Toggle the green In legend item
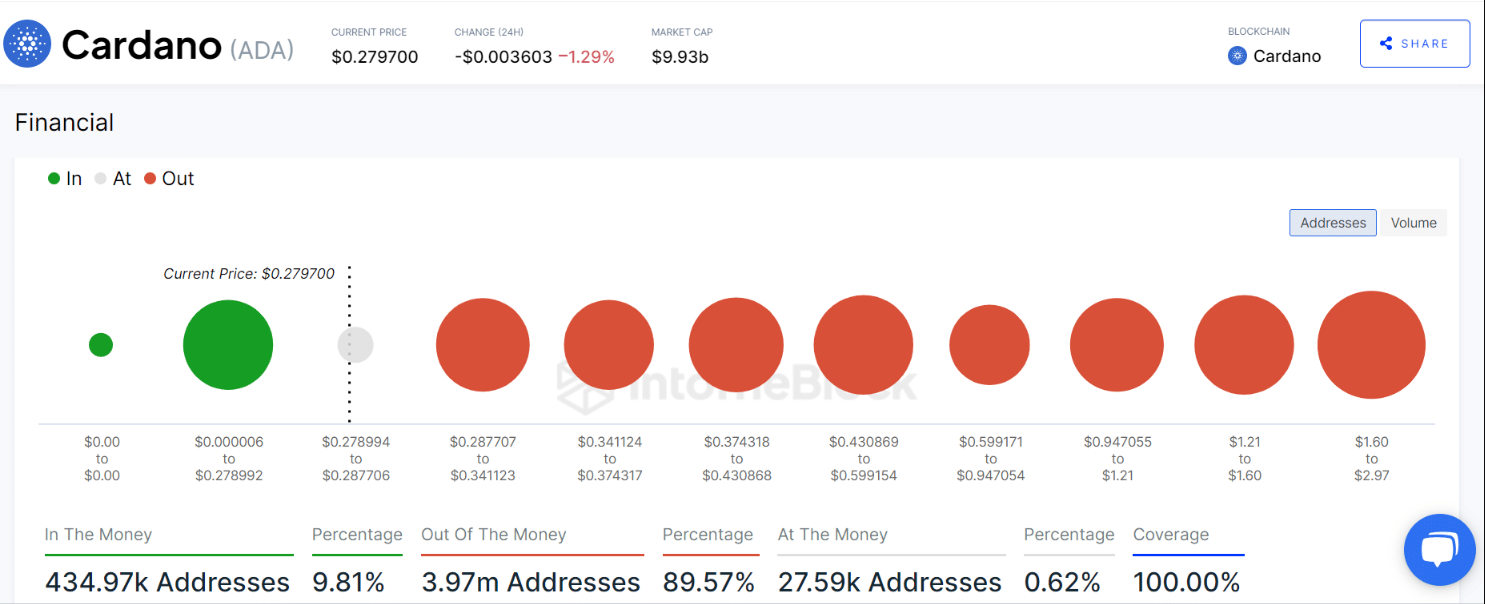This screenshot has height=604, width=1485. coord(65,179)
